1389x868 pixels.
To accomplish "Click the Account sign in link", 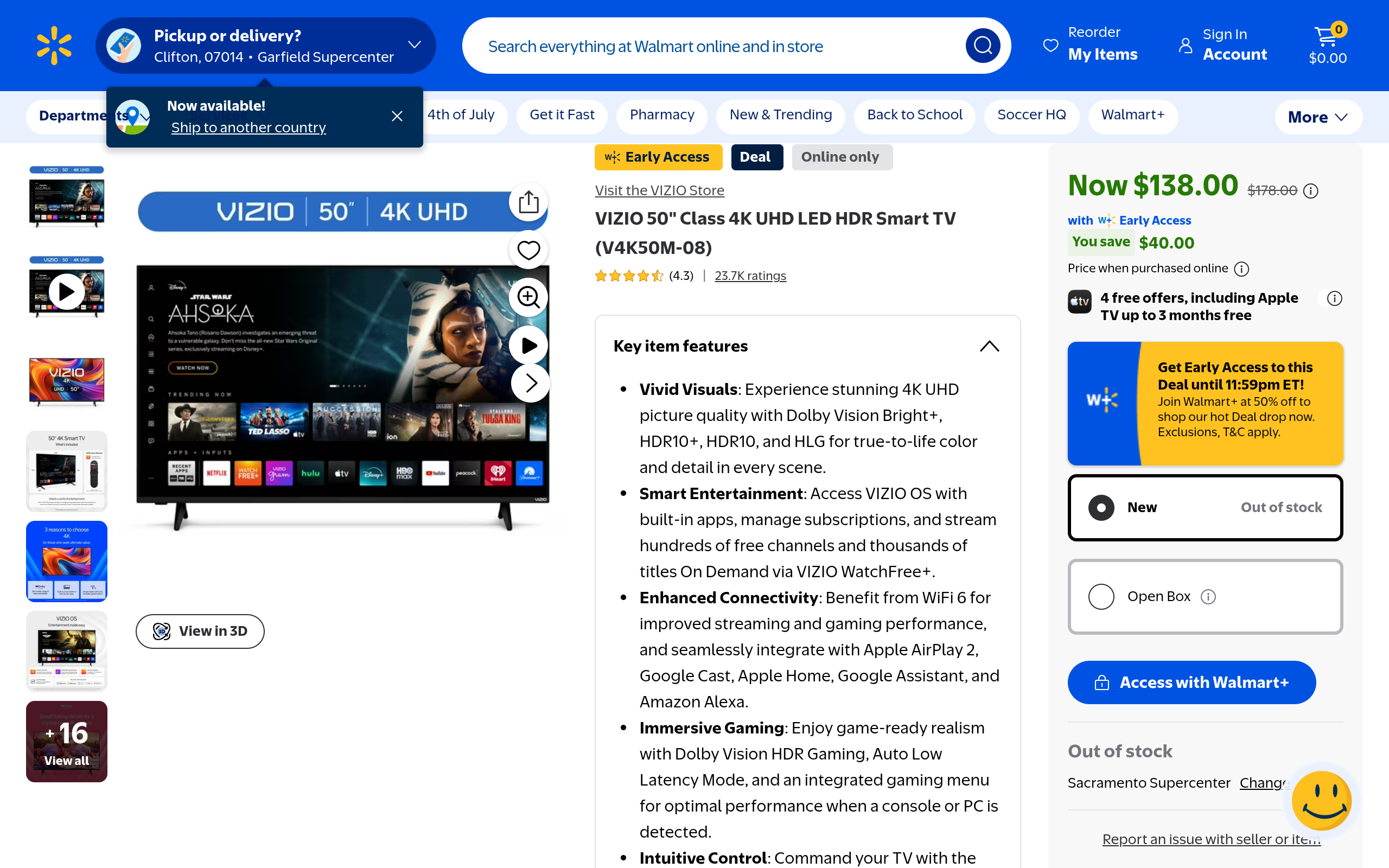I will click(1234, 55).
